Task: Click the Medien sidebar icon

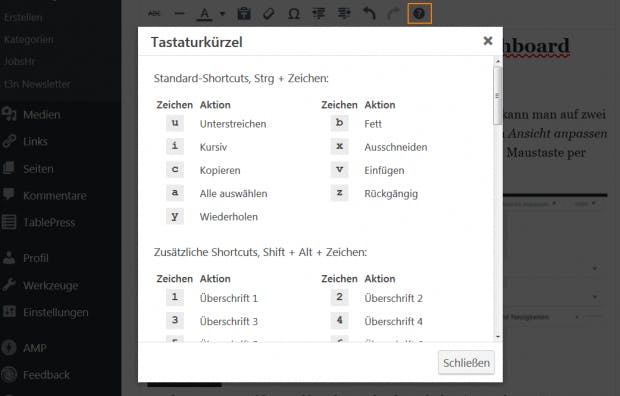Action: pyautogui.click(x=9, y=114)
